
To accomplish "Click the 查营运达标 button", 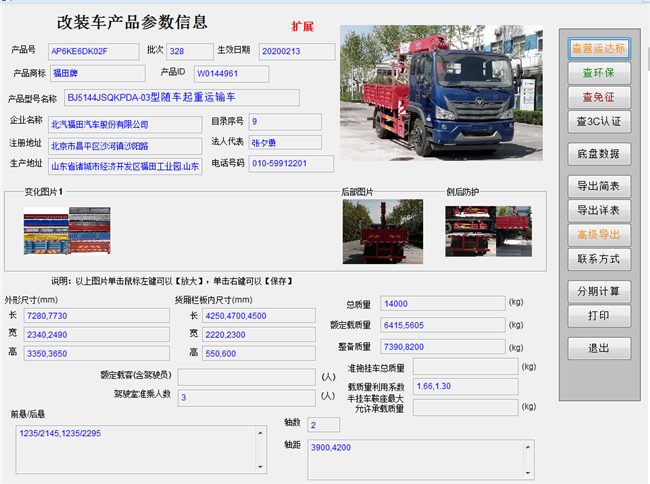I will 599,49.
